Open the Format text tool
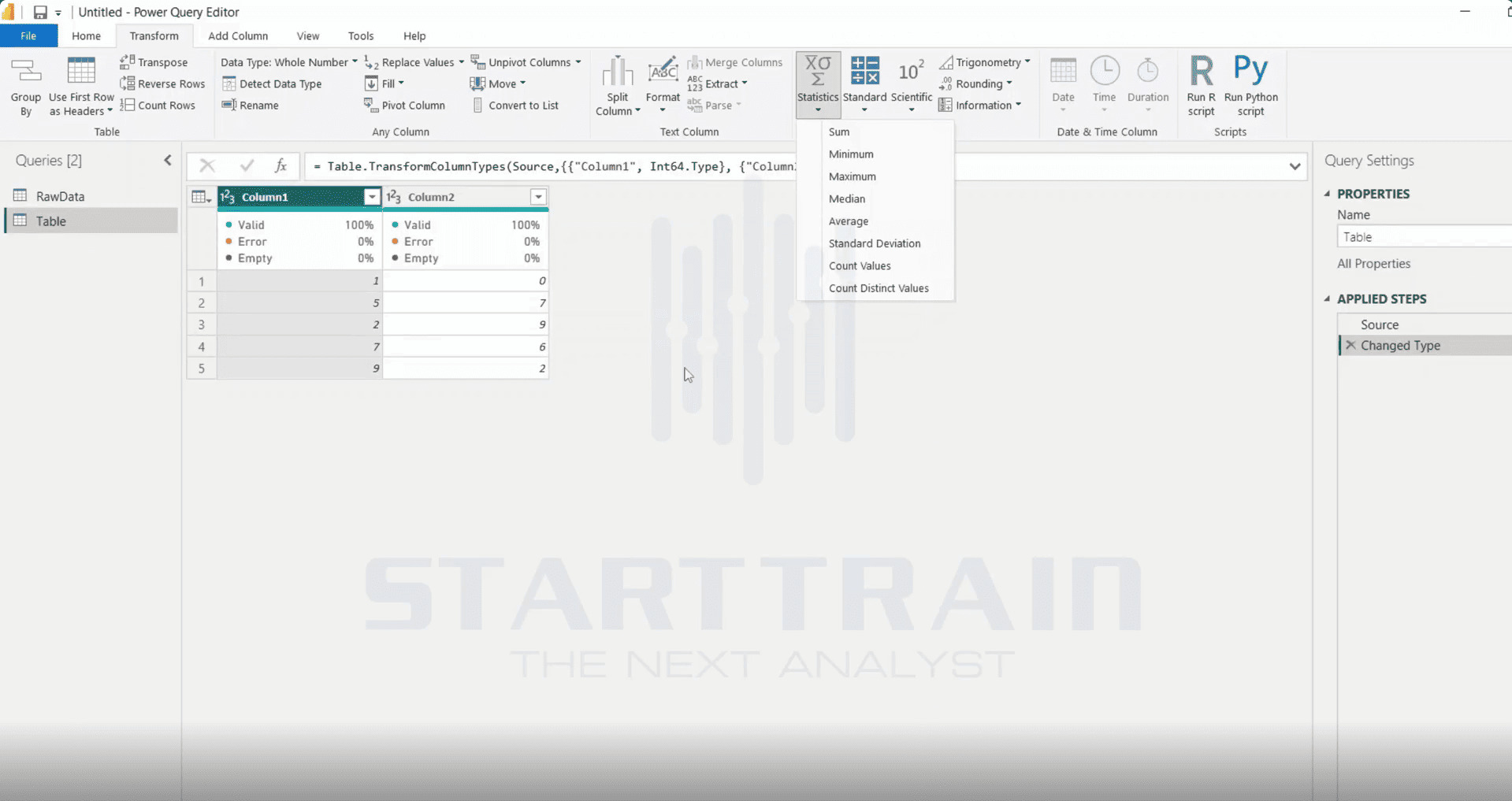This screenshot has height=801, width=1512. [663, 86]
